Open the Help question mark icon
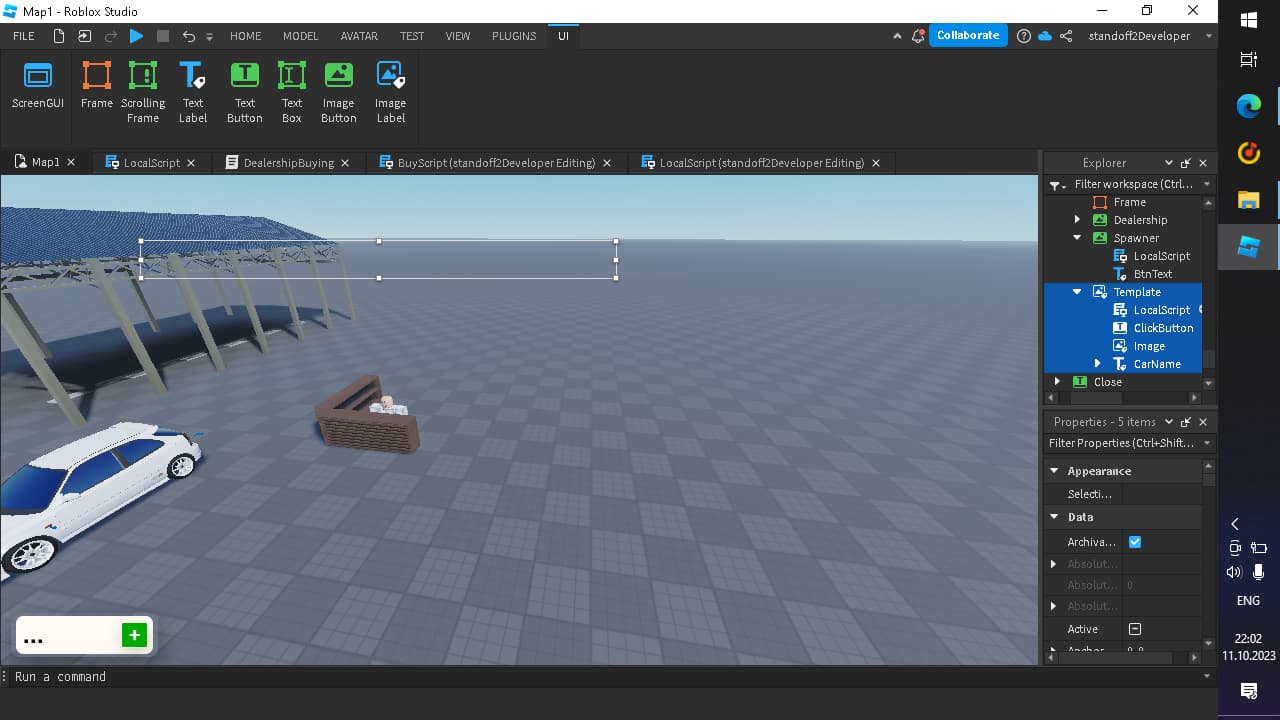 (1023, 36)
